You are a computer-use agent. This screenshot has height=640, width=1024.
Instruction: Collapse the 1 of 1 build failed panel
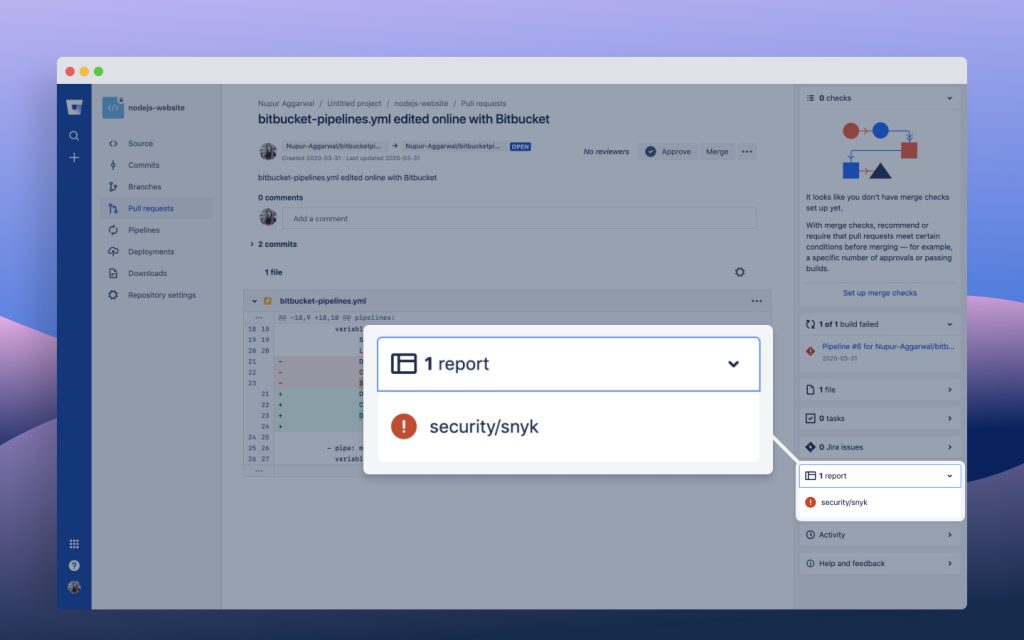click(x=949, y=325)
